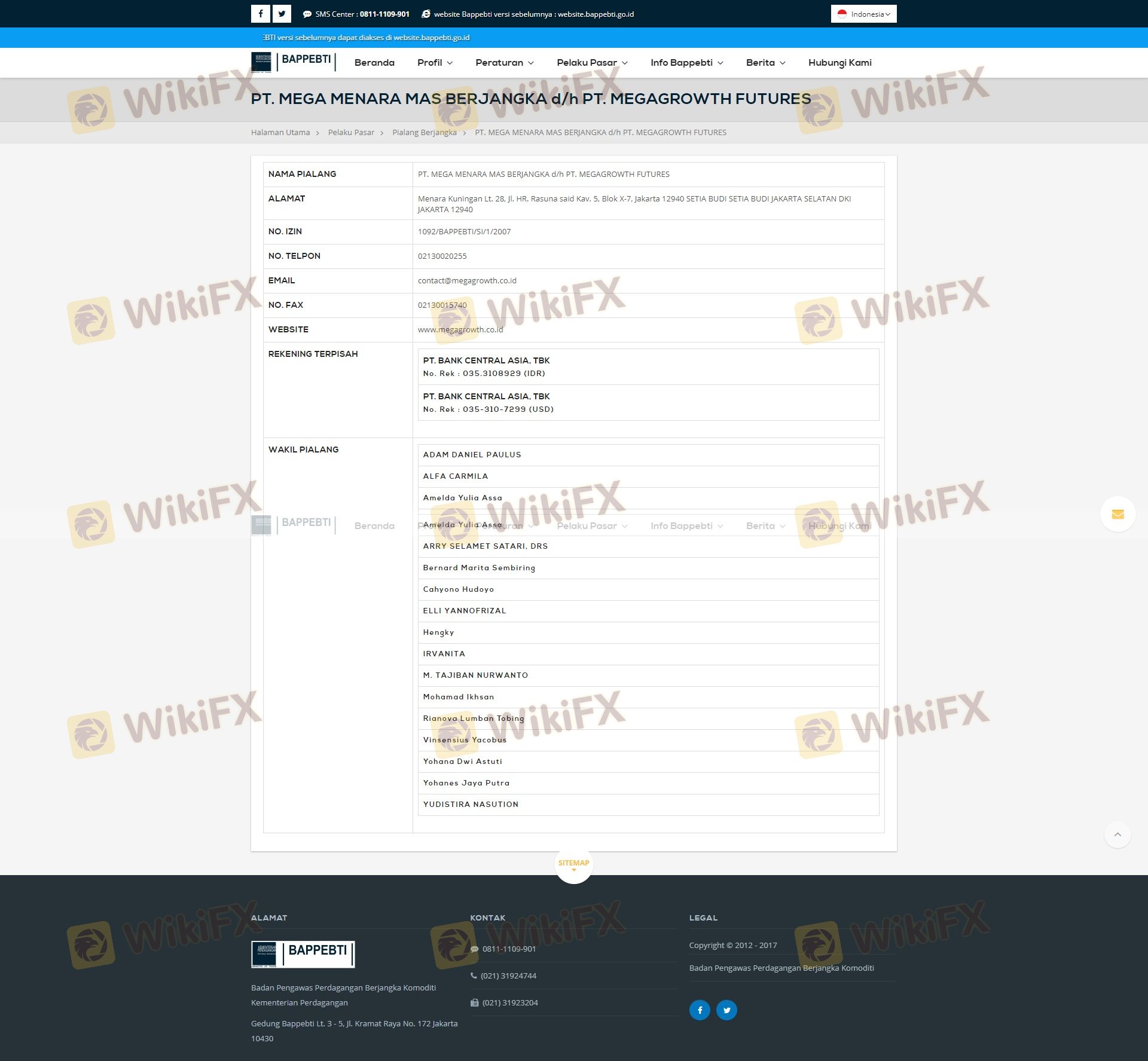Go to Beranda home page
The width and height of the screenshot is (1148, 1061).
coord(374,63)
